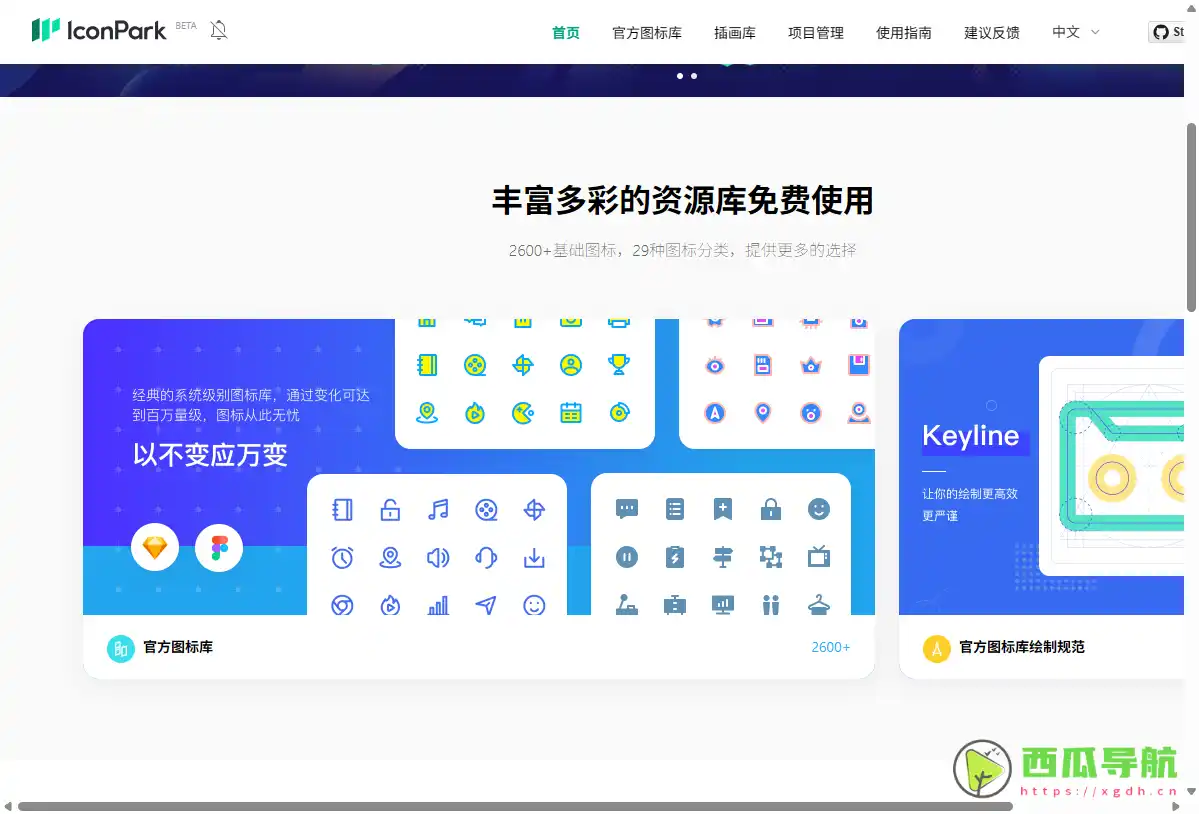Click the headphones icon in the icon grid
Viewport: 1199px width, 814px height.
click(x=487, y=558)
